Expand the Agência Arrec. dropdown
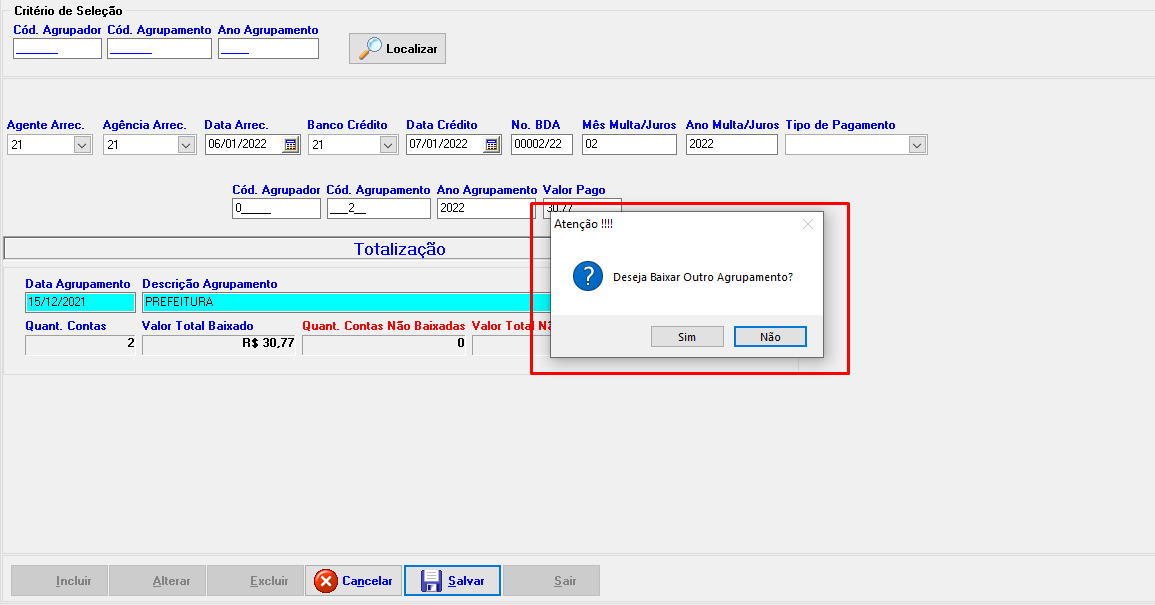This screenshot has width=1155, height=605. tap(185, 145)
